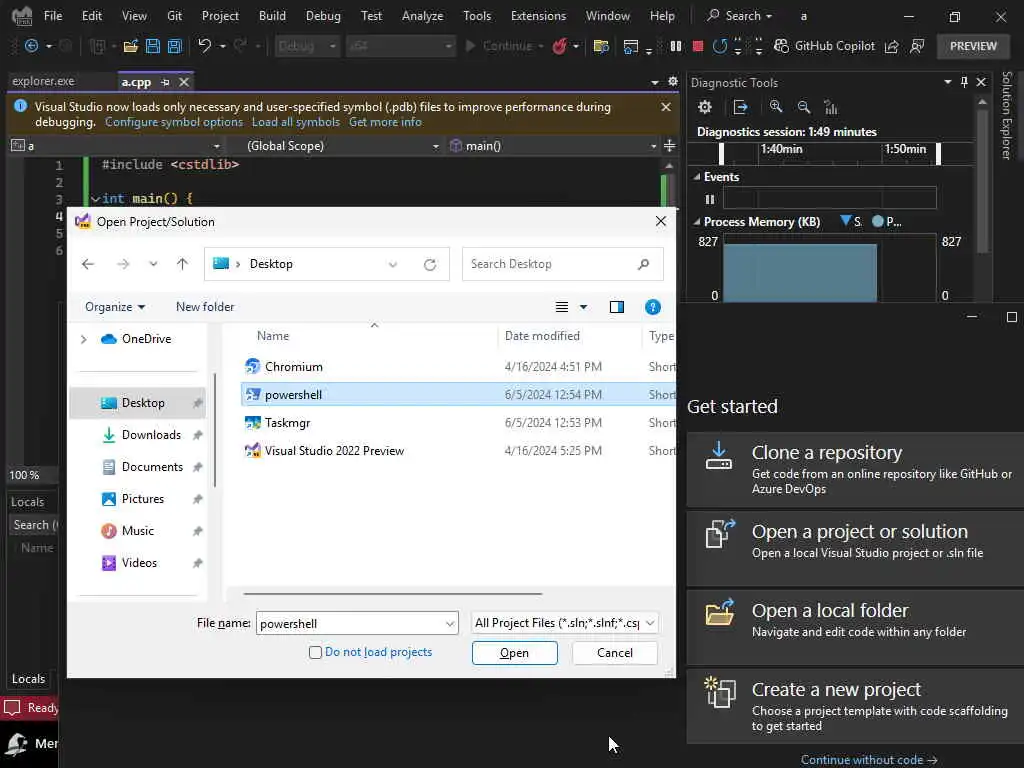This screenshot has height=768, width=1024.
Task: Select the Taskmgr shortcut in file list
Action: point(458,423)
